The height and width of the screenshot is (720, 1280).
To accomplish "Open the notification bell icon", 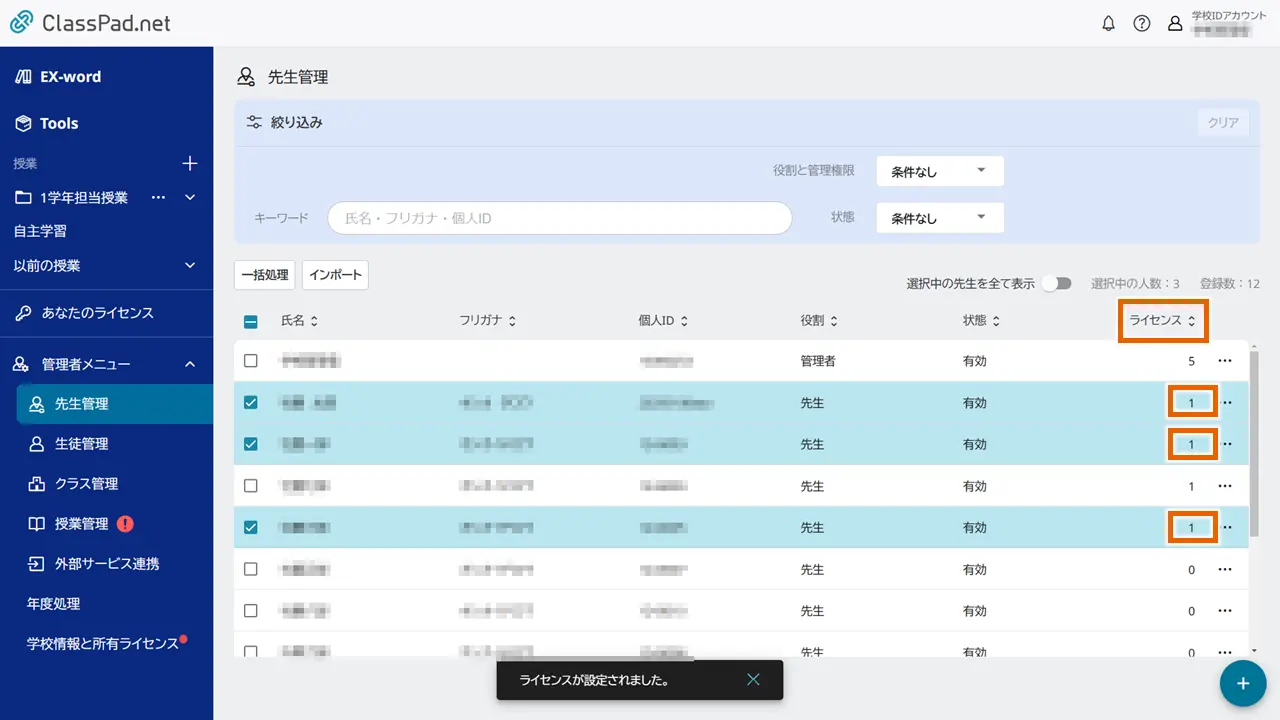I will [x=1108, y=23].
